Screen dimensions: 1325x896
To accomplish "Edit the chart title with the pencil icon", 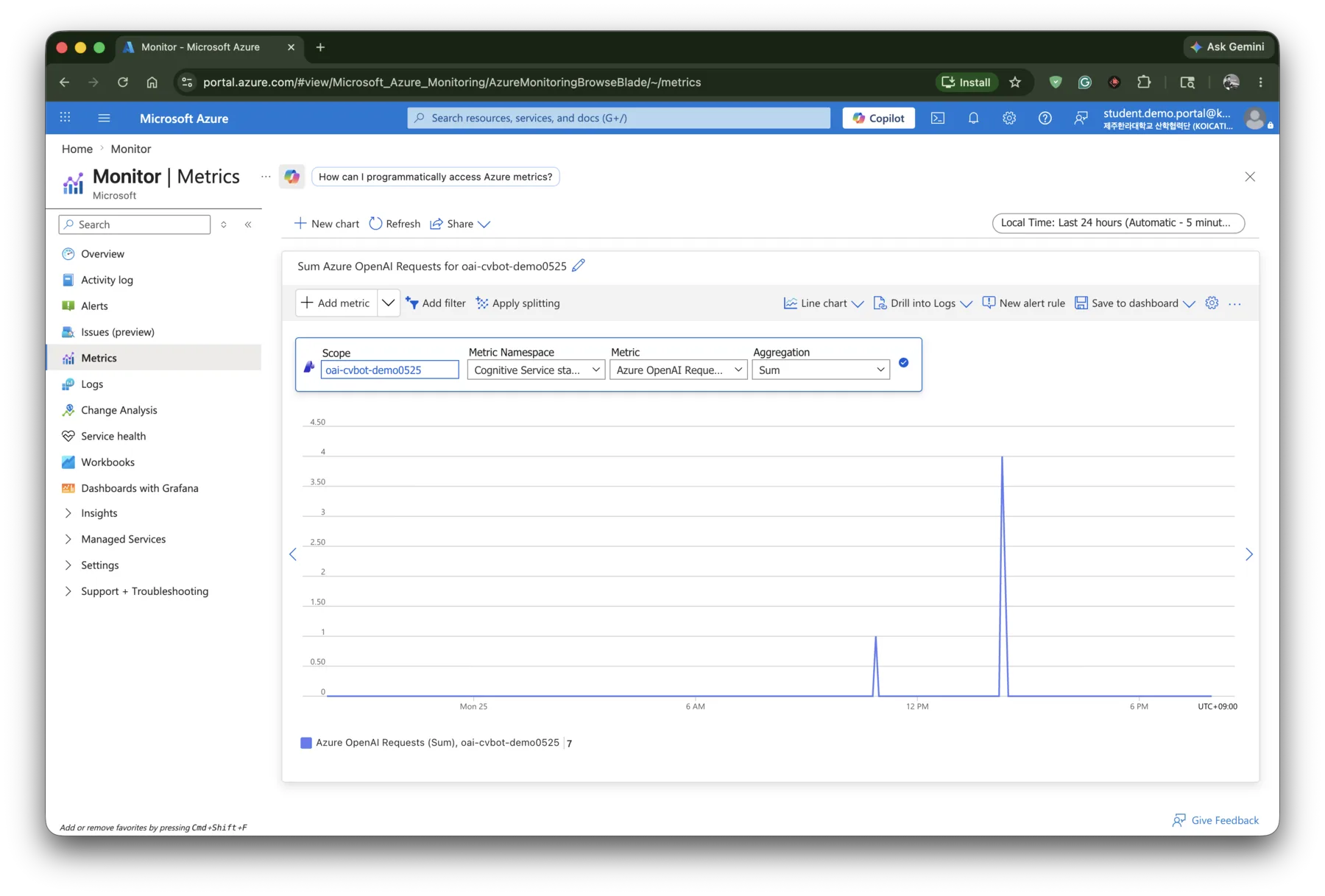I will tap(579, 266).
